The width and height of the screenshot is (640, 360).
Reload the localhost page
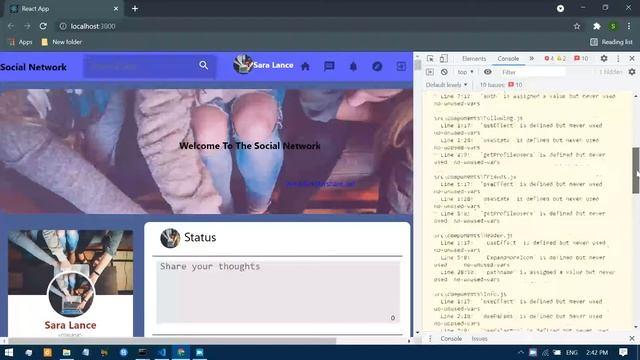[43, 26]
